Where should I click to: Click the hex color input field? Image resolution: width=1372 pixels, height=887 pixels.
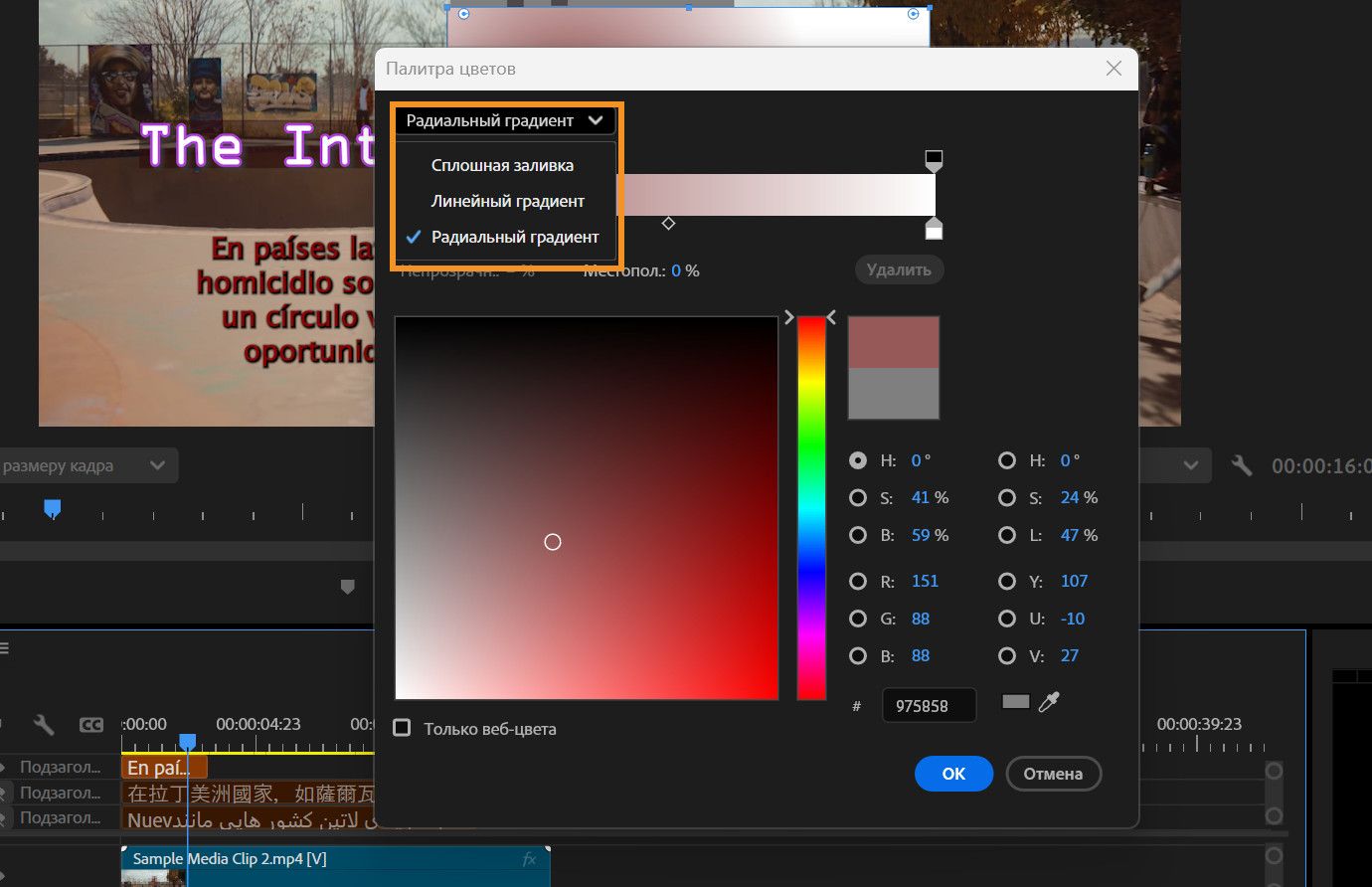tap(929, 705)
